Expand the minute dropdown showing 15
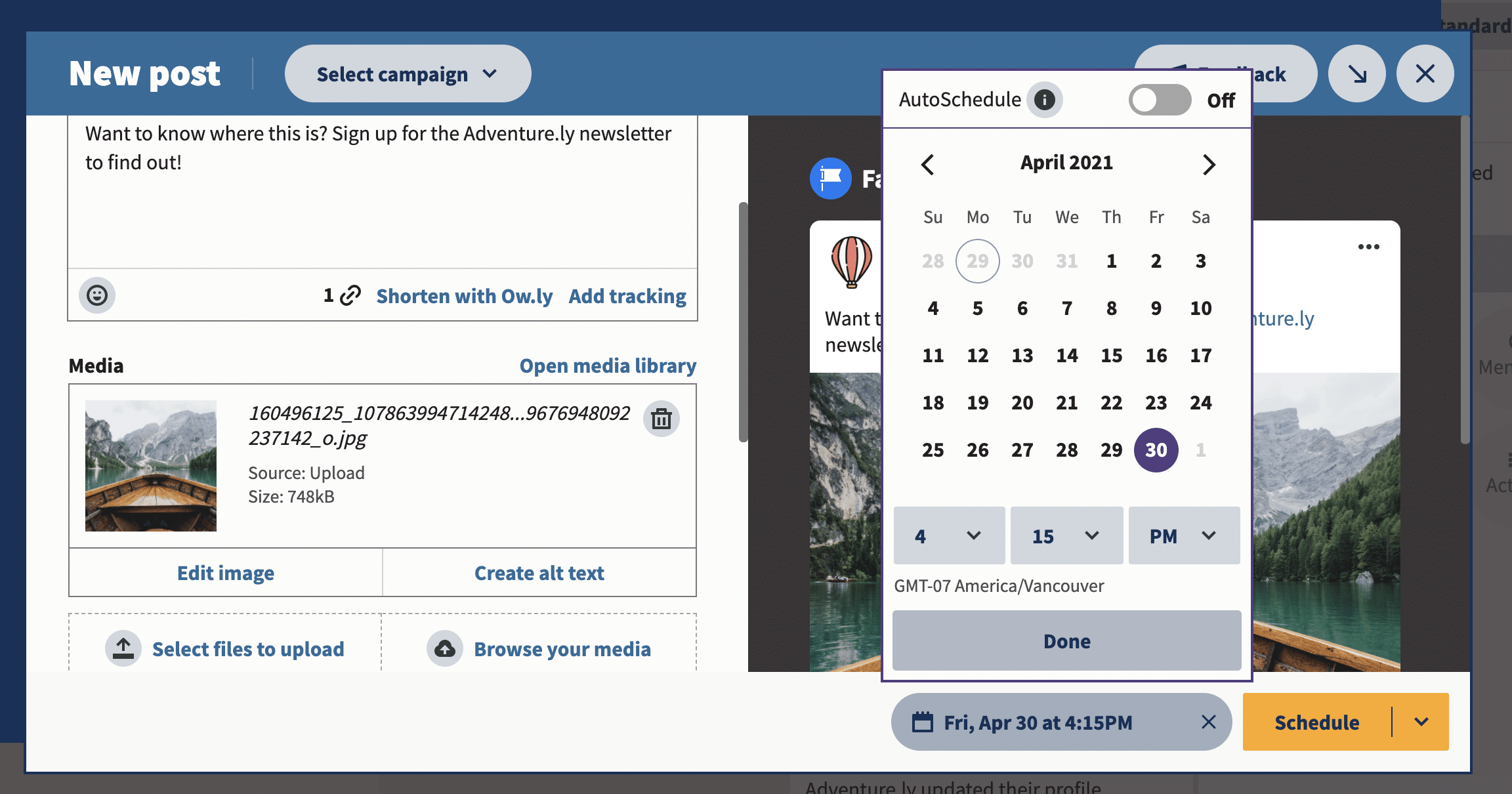The image size is (1512, 794). pyautogui.click(x=1065, y=535)
